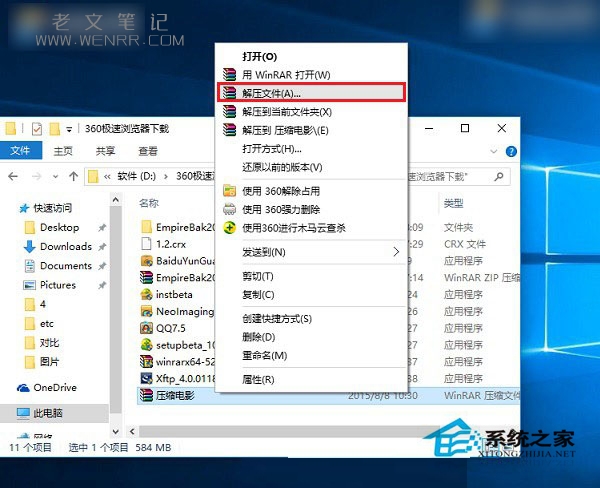Click the BaiduYunGuanjia file icon

click(x=147, y=261)
